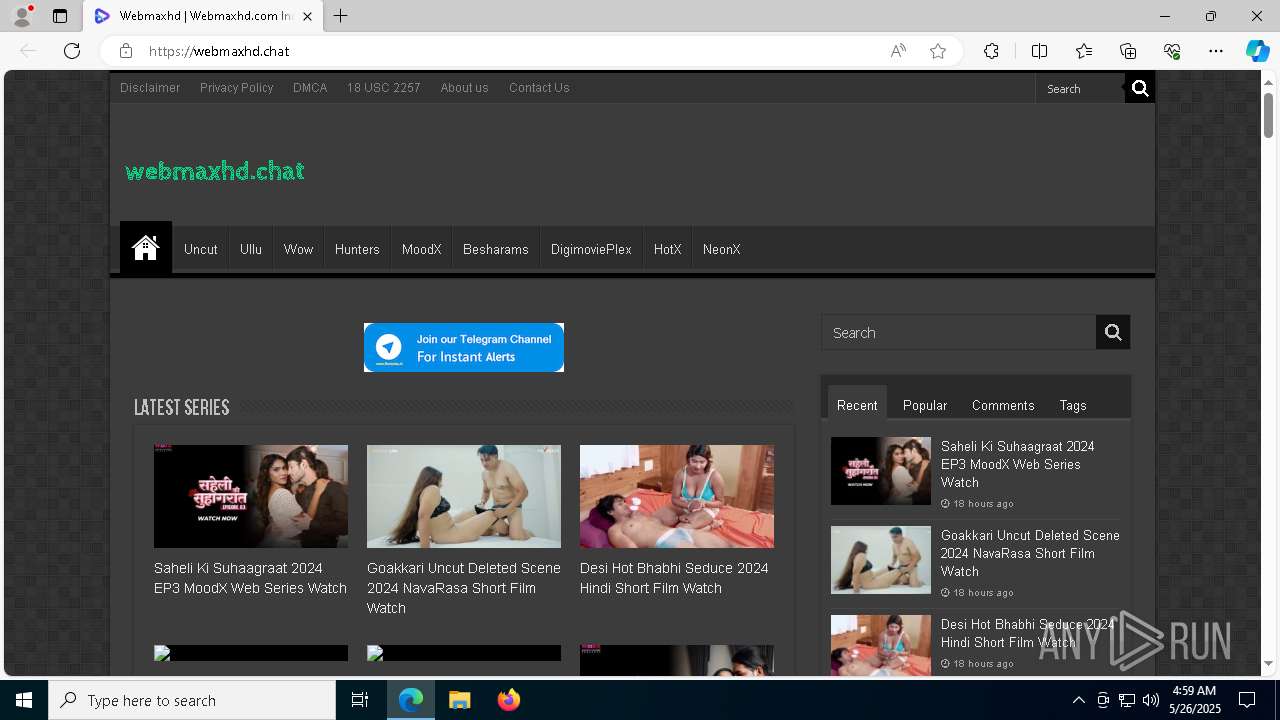Open Task View in taskbar

[x=360, y=700]
